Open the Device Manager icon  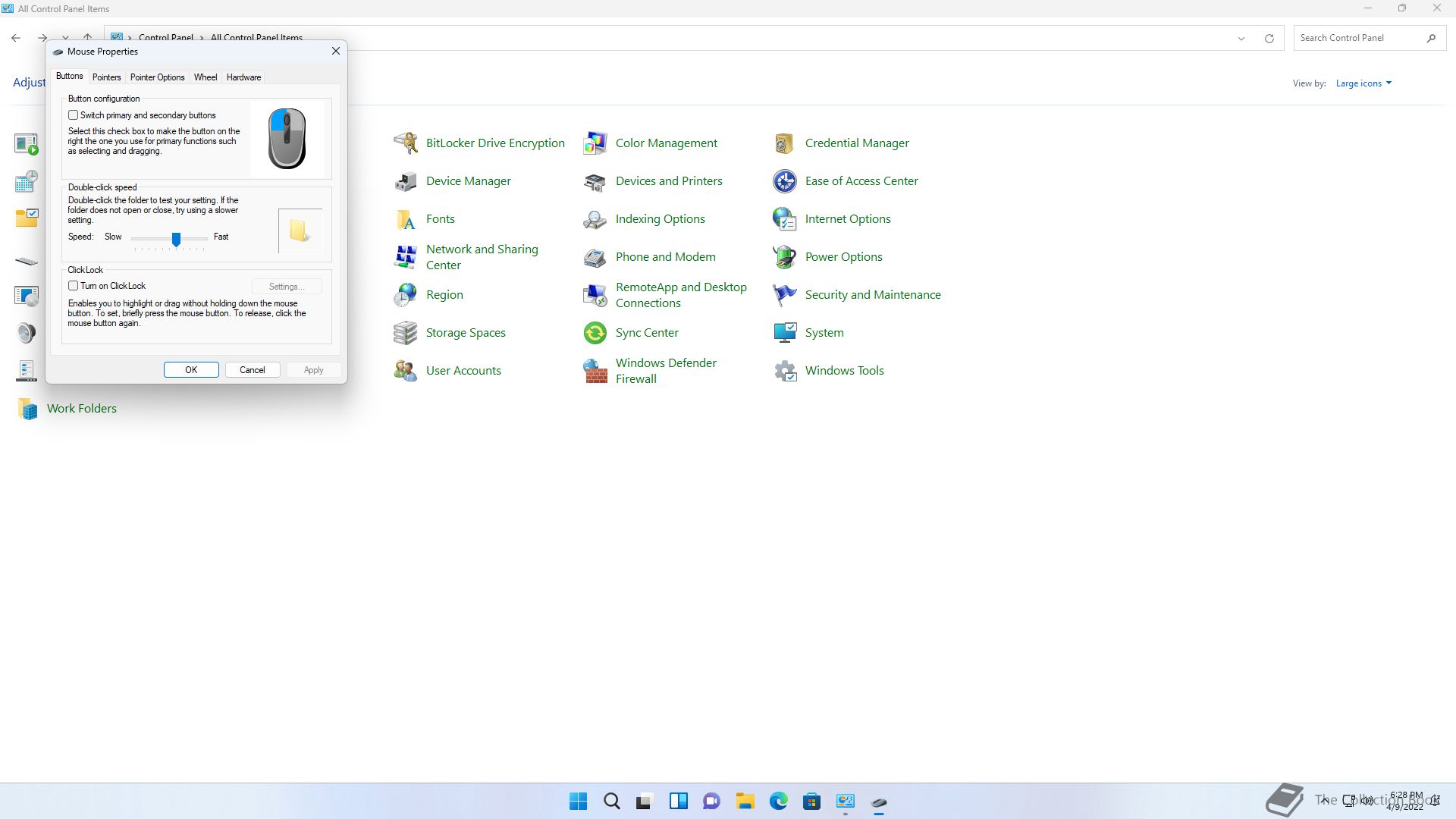coord(406,180)
